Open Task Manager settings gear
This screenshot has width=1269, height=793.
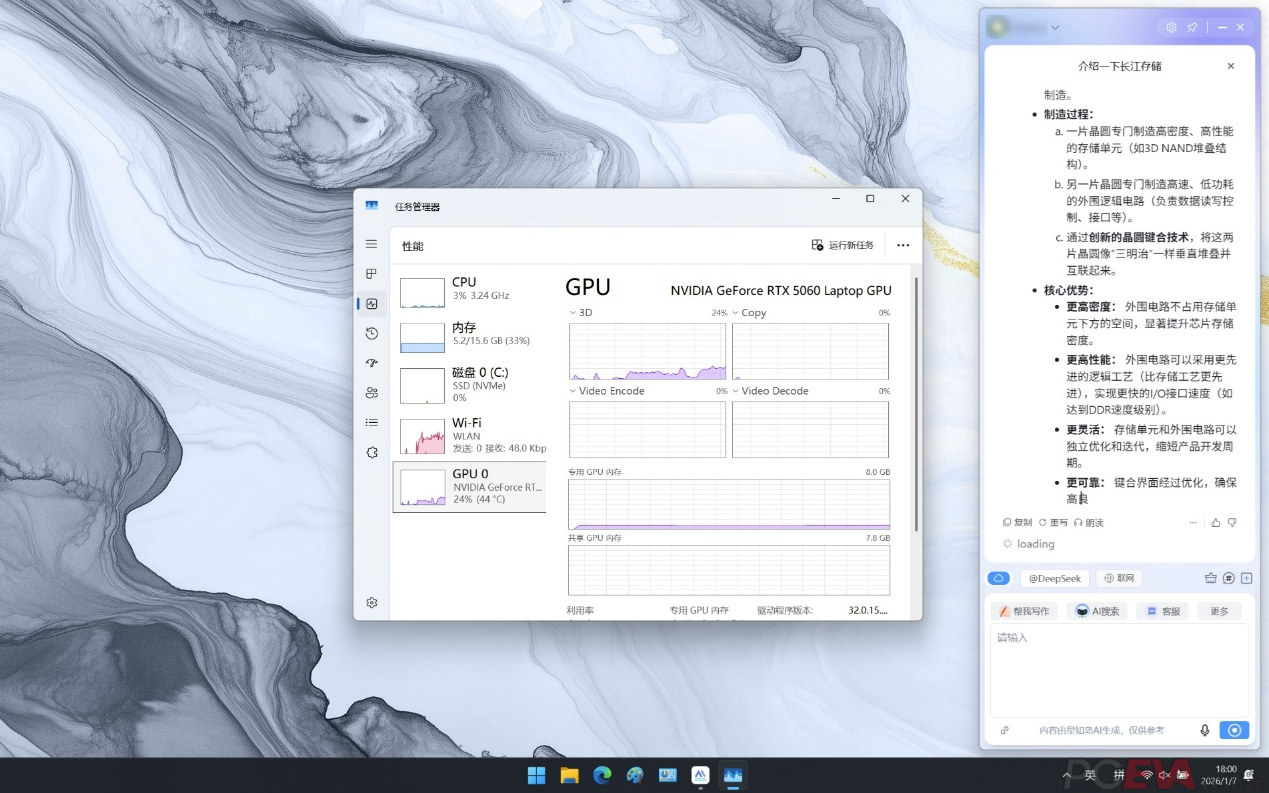(372, 602)
